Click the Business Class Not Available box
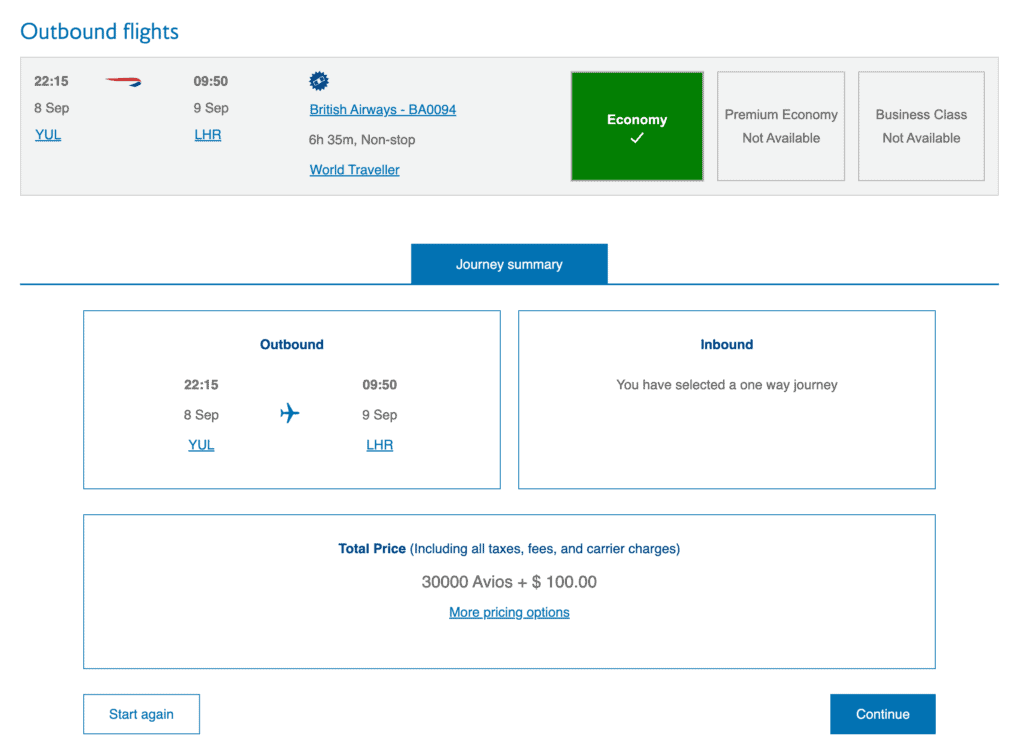Image resolution: width=1024 pixels, height=756 pixels. (920, 125)
